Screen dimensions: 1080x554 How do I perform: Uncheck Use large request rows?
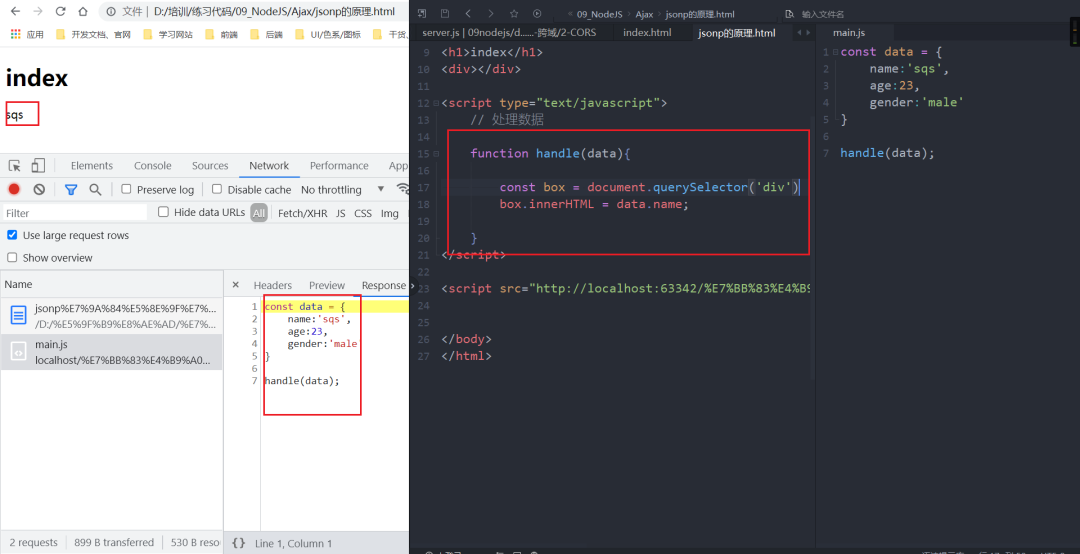pos(12,235)
